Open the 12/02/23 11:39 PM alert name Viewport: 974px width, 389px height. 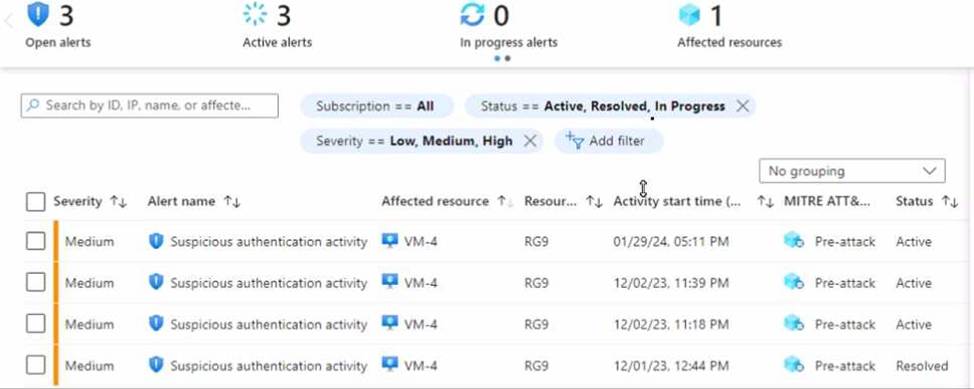pyautogui.click(x=268, y=283)
